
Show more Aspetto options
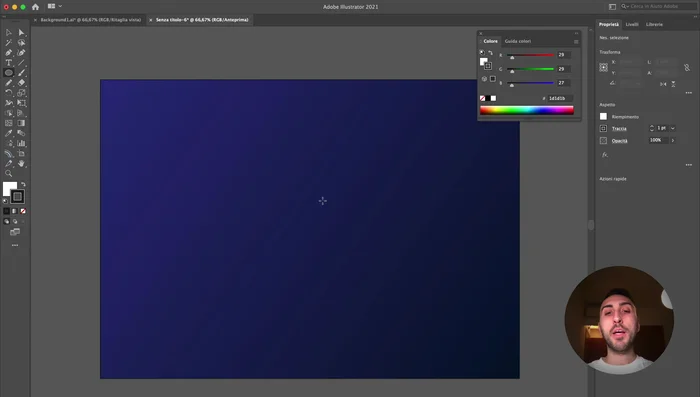click(689, 165)
